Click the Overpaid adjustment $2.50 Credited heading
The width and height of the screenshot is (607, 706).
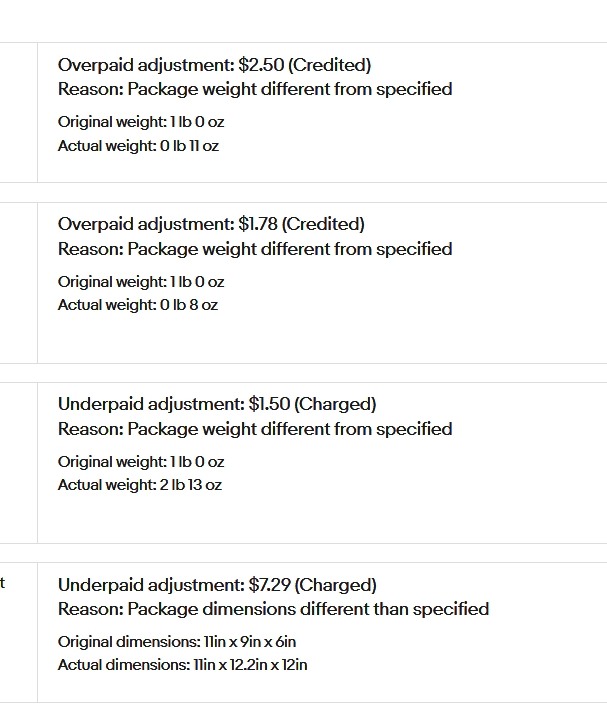coord(214,65)
